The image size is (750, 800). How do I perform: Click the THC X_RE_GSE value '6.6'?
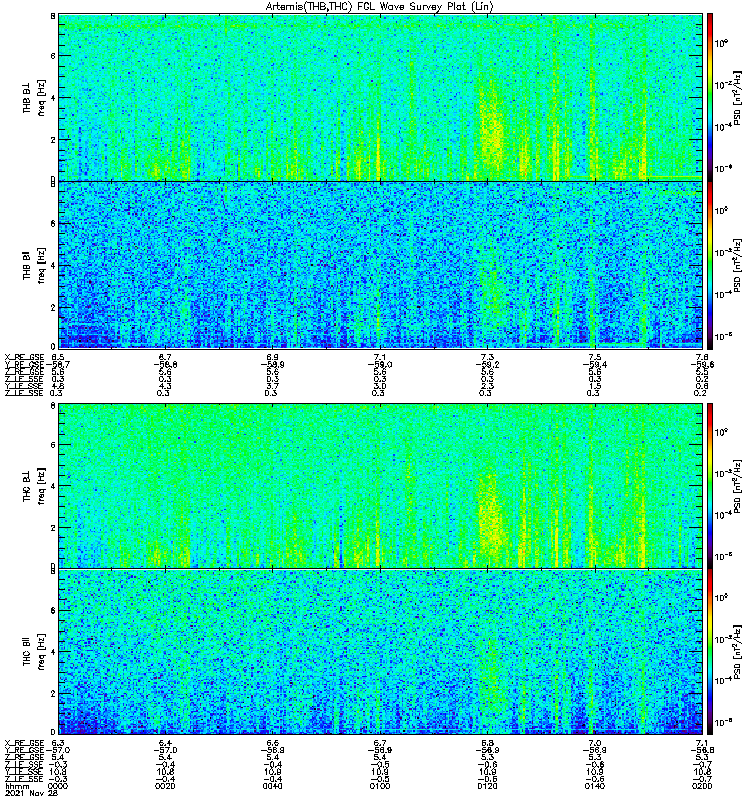272,743
